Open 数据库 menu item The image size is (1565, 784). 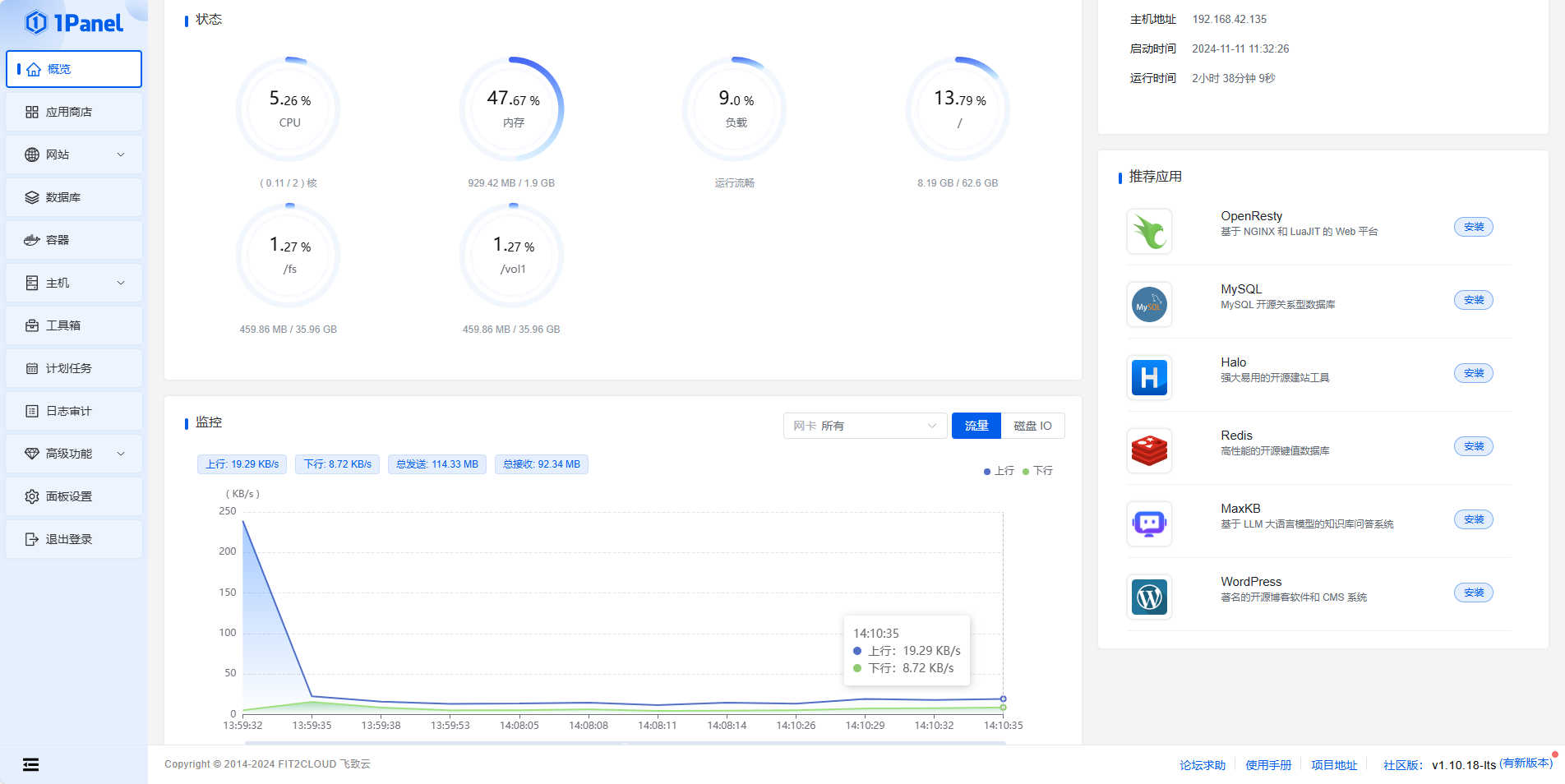click(74, 197)
